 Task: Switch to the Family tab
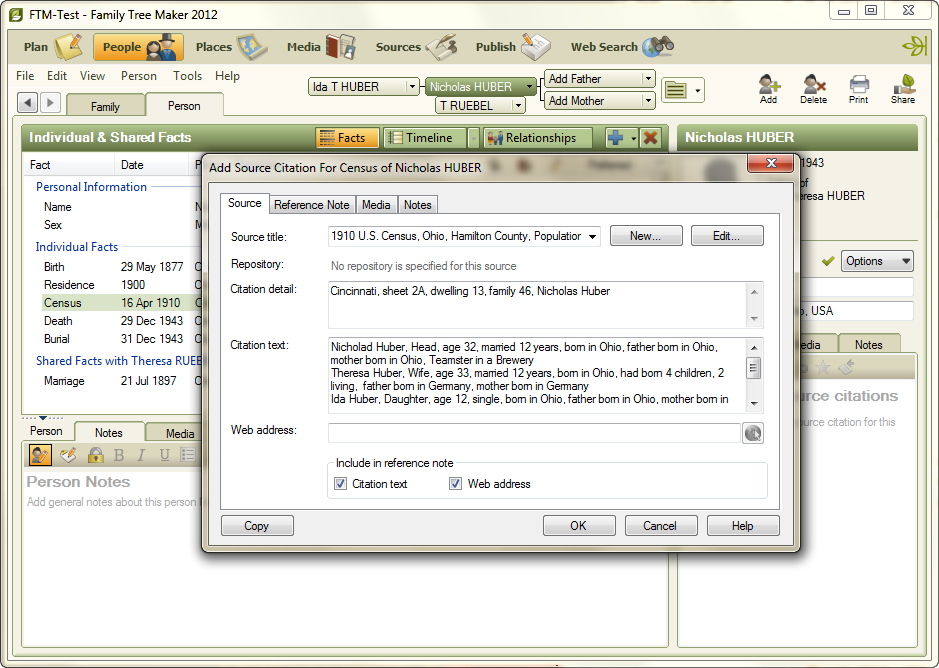(105, 106)
